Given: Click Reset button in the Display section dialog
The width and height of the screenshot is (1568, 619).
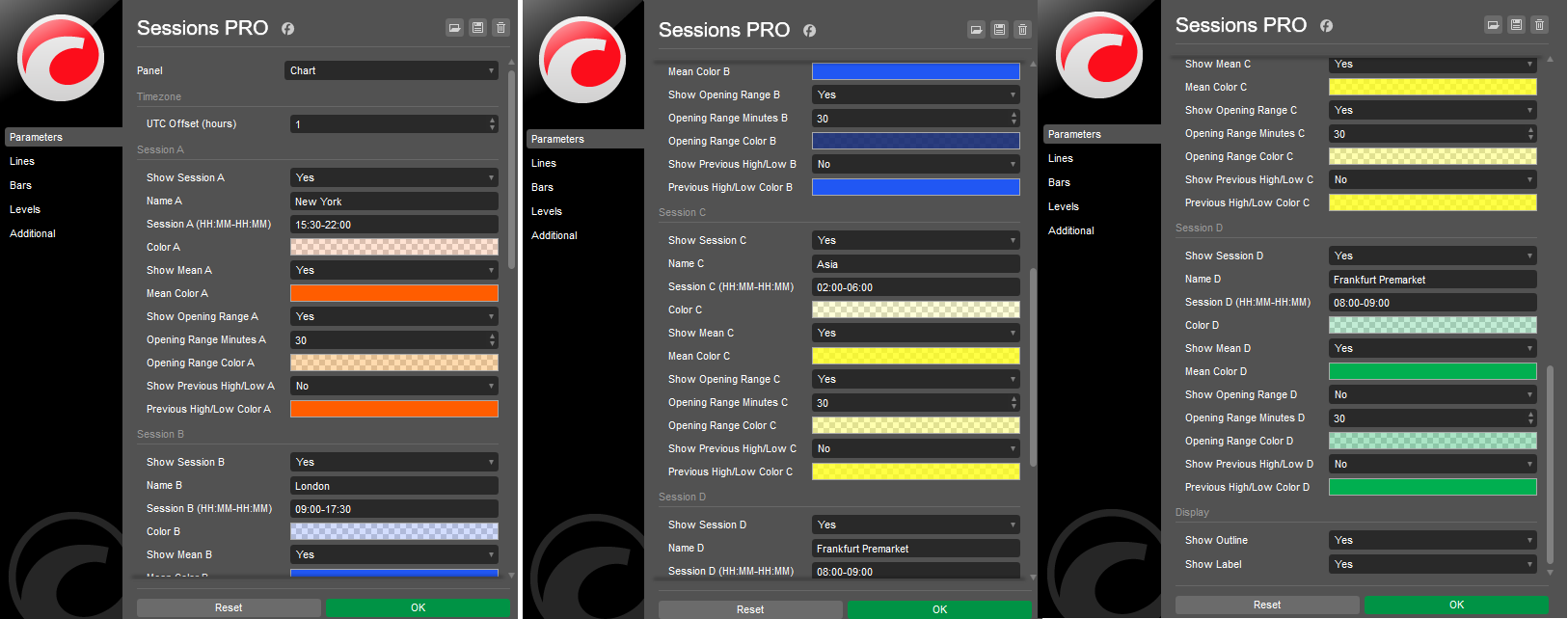Looking at the screenshot, I should 1267,605.
